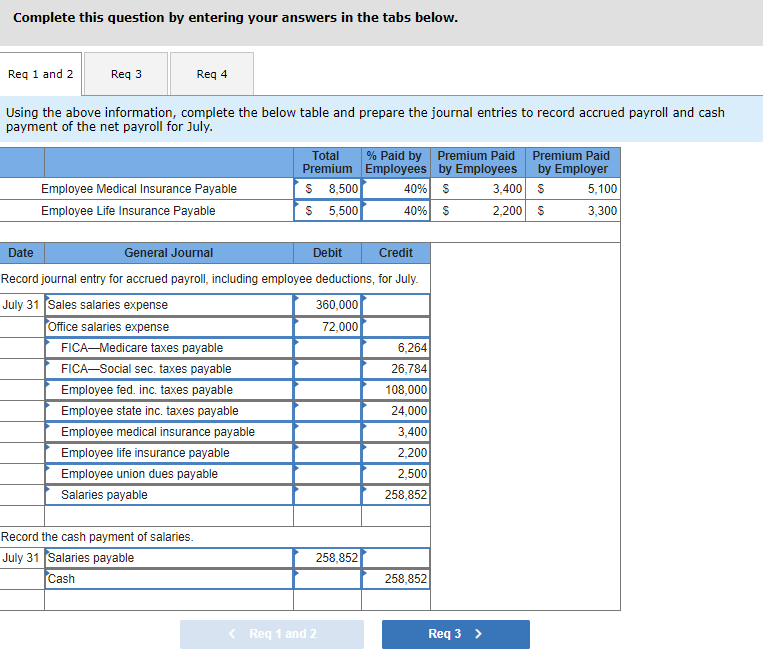The image size is (773, 655).
Task: Click the Req 3 next button
Action: pyautogui.click(x=456, y=634)
